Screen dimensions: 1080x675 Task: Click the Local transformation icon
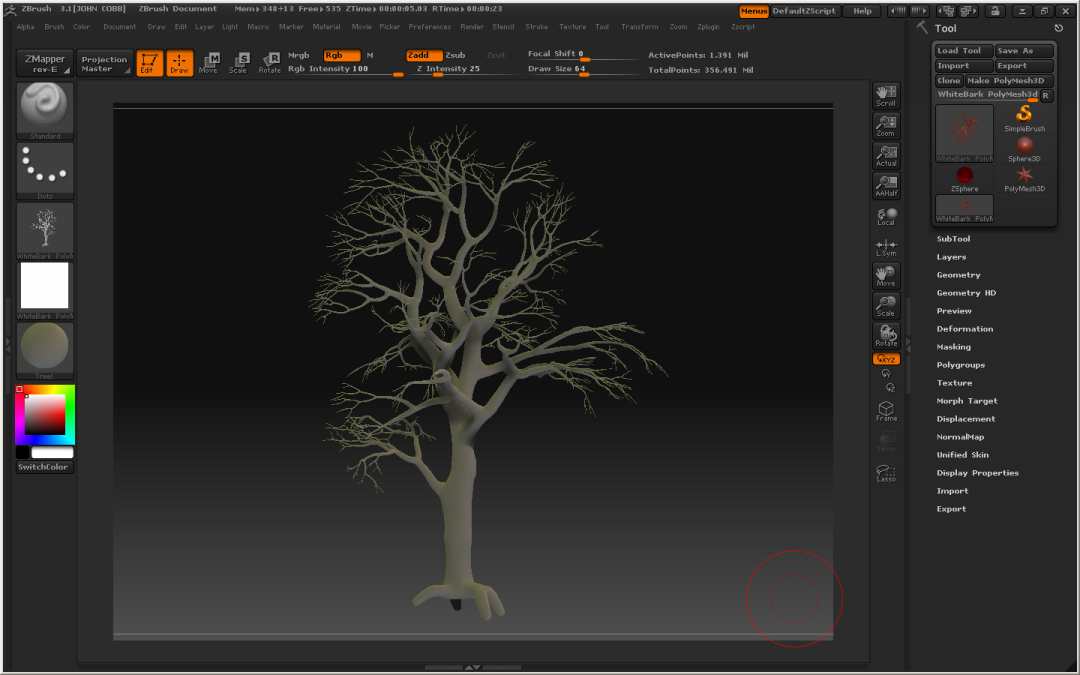point(885,216)
